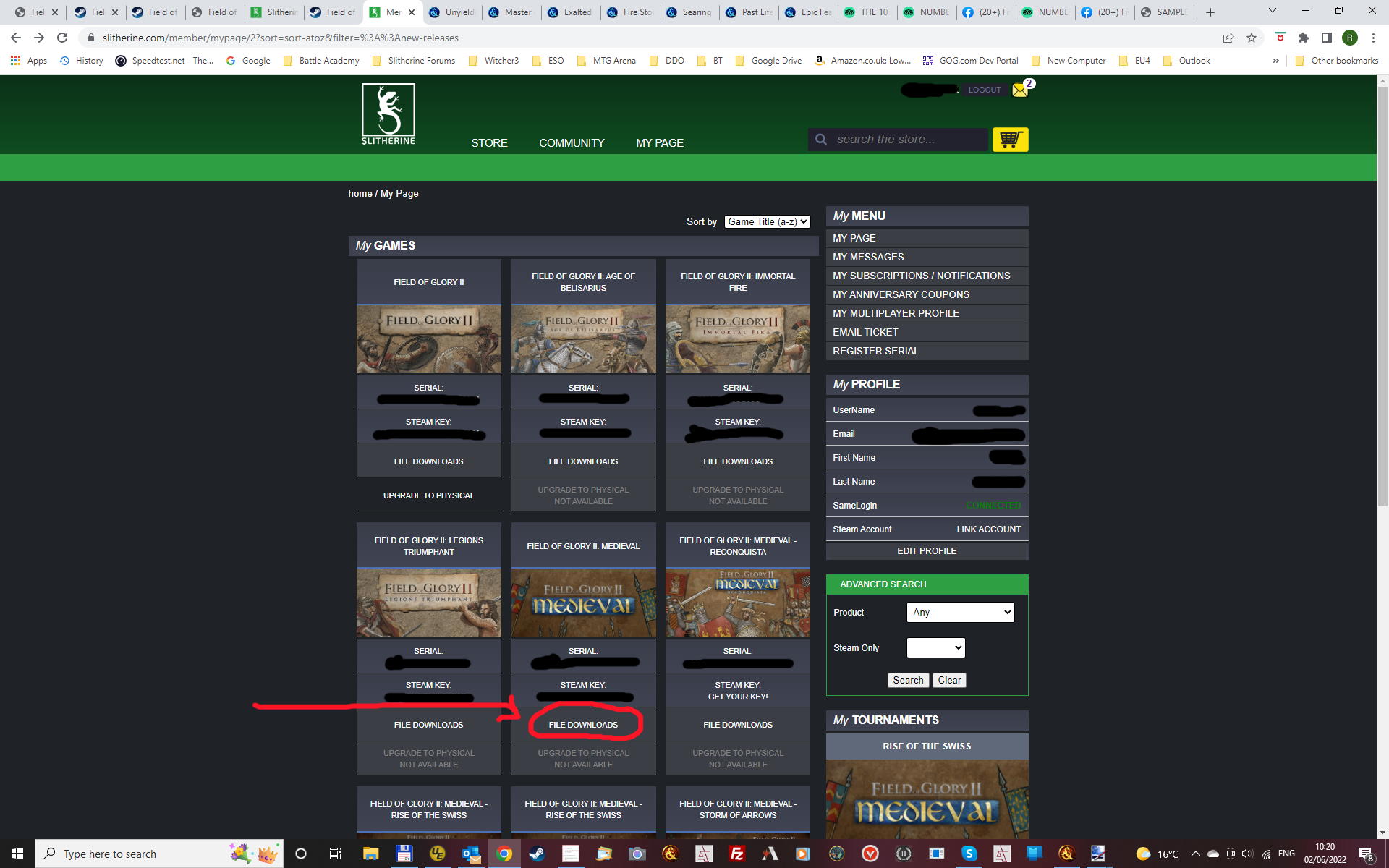This screenshot has width=1389, height=868.
Task: Select MY ANNIVERSARY COUPONS in My Menu
Action: [x=901, y=294]
